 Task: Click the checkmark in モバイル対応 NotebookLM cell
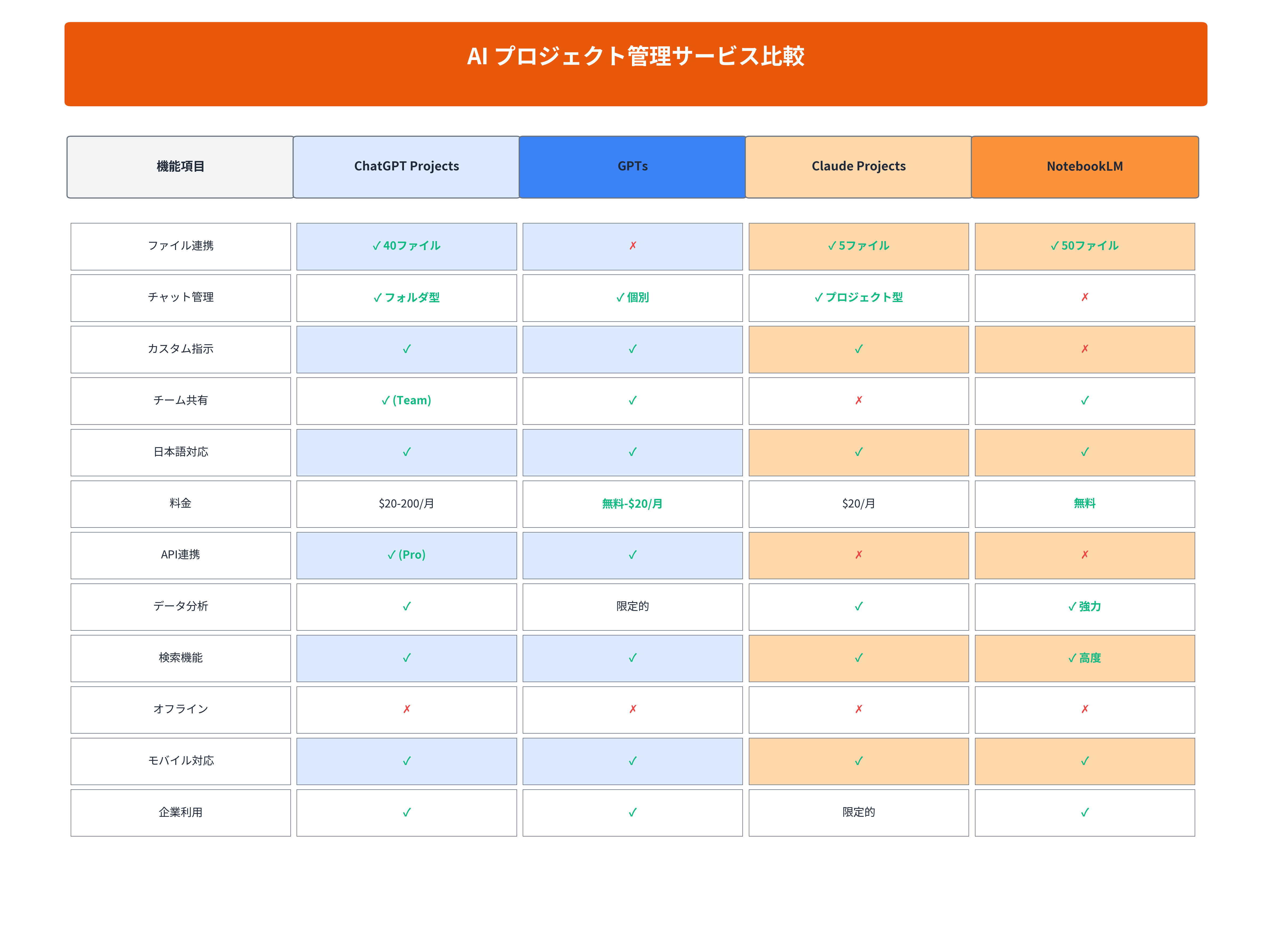click(1085, 761)
